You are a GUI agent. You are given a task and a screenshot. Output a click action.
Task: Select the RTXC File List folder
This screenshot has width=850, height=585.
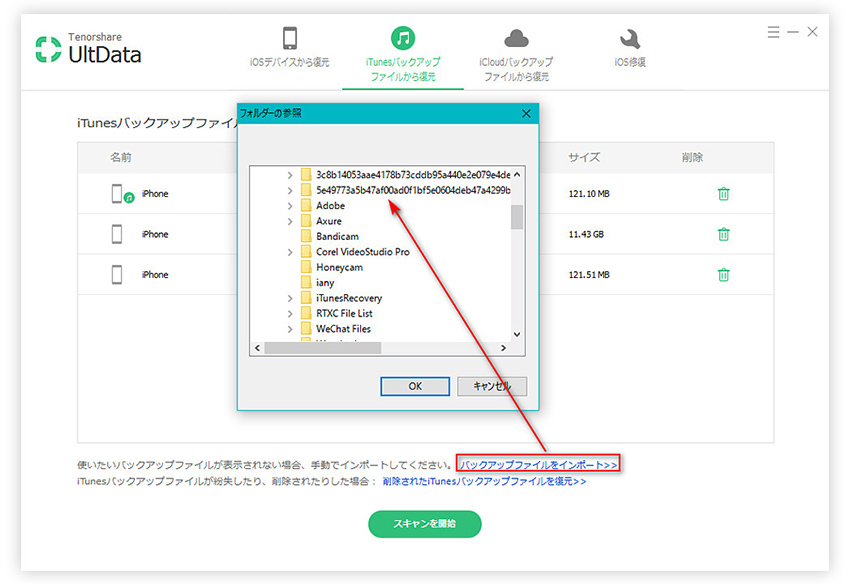tap(337, 313)
